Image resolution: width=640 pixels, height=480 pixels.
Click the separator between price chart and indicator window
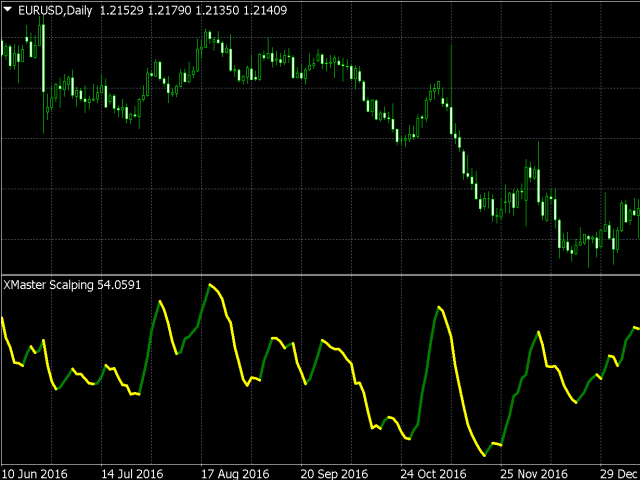click(320, 275)
